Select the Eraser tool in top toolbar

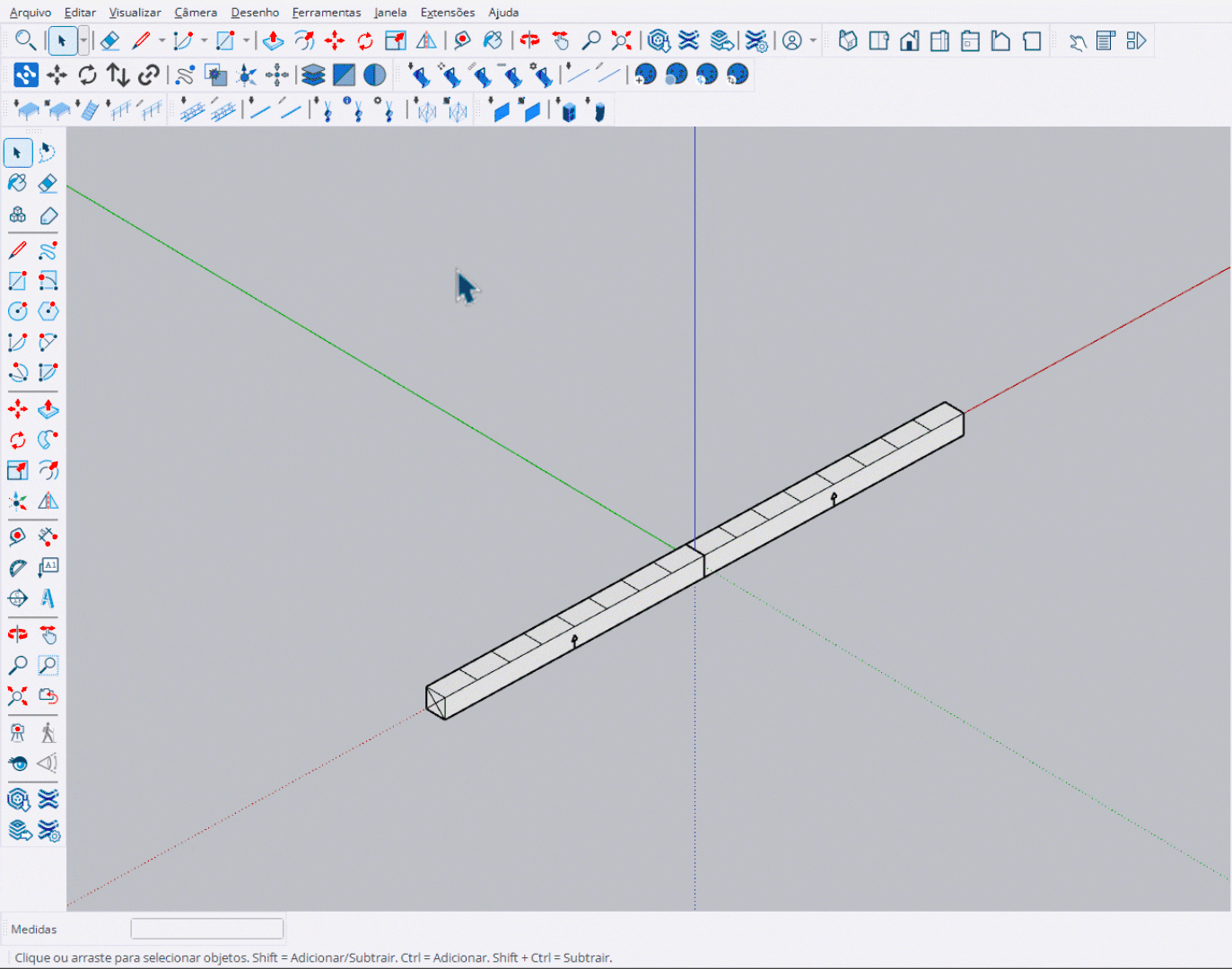(109, 41)
